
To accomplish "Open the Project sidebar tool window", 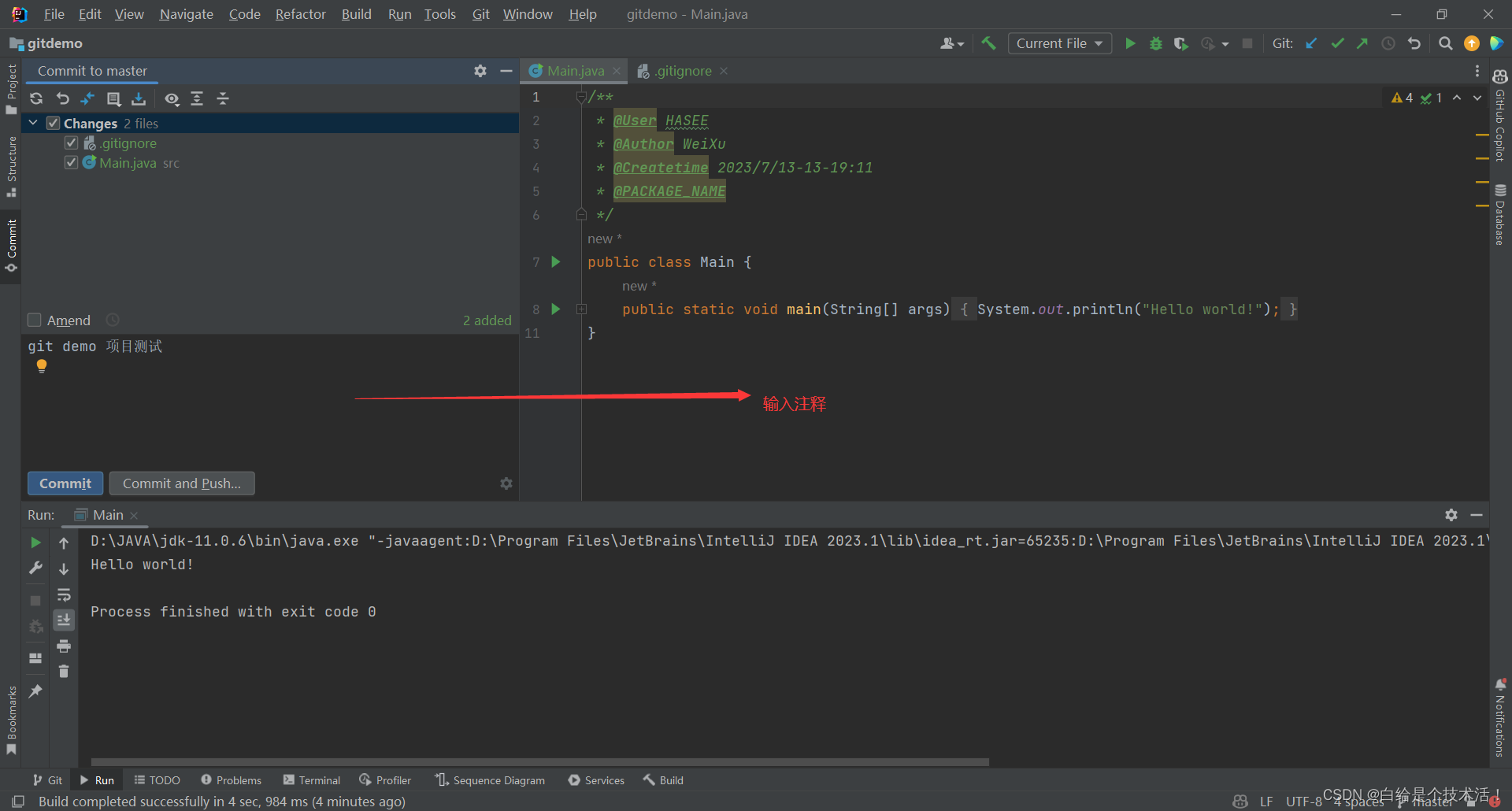I will tap(11, 88).
